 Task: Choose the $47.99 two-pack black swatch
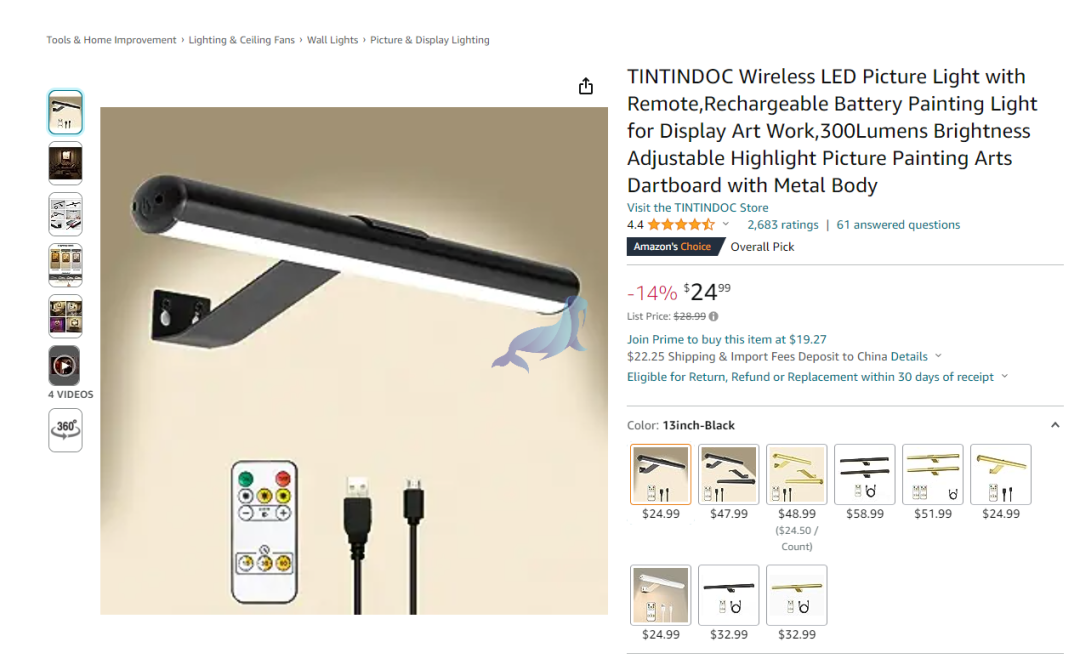pos(729,474)
